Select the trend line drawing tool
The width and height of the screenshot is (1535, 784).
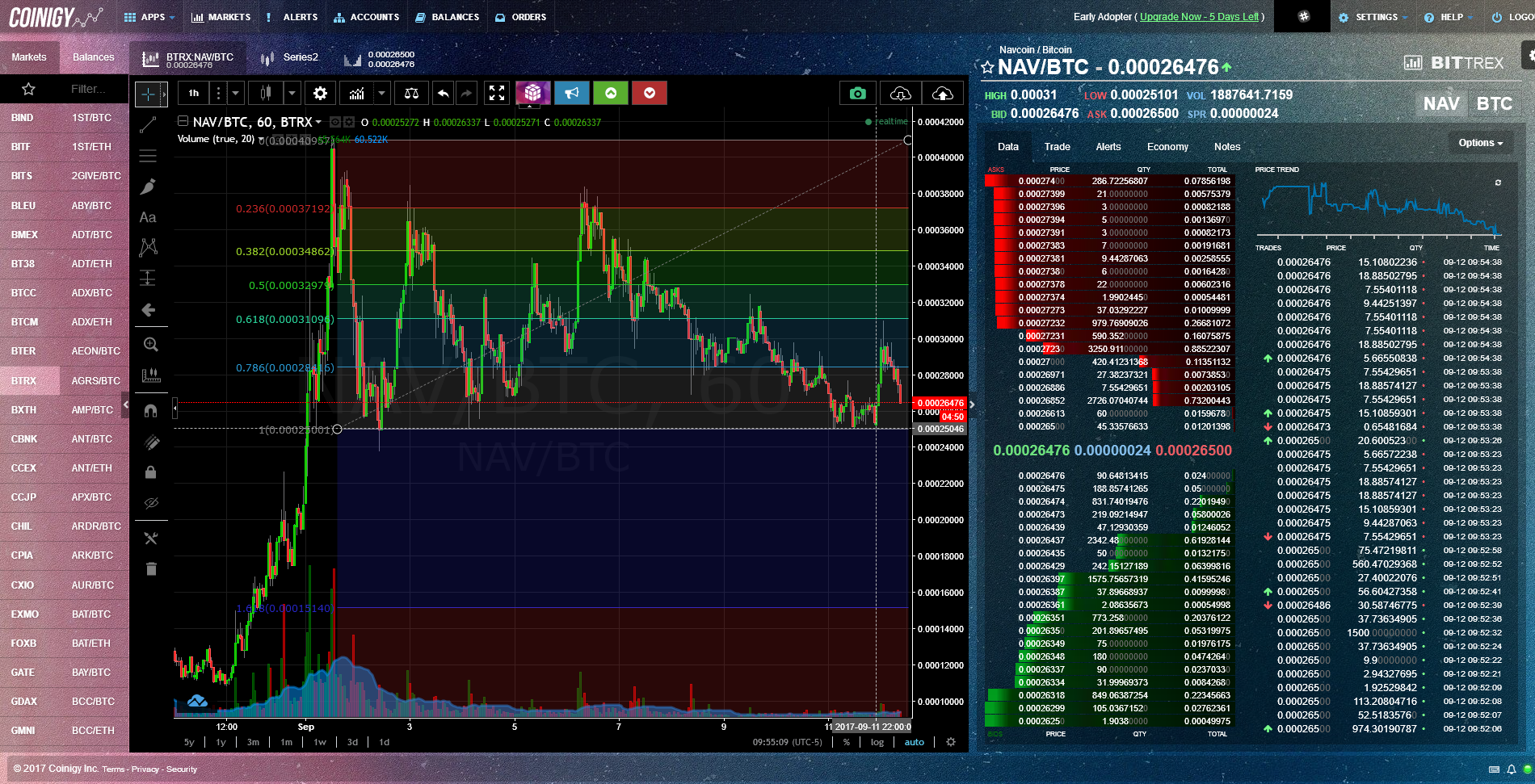(x=148, y=125)
